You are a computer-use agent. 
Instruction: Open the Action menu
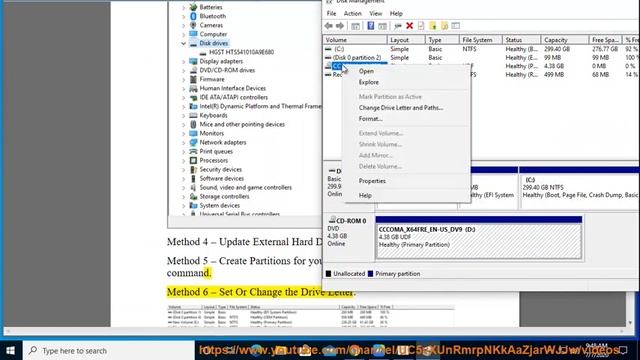click(353, 13)
